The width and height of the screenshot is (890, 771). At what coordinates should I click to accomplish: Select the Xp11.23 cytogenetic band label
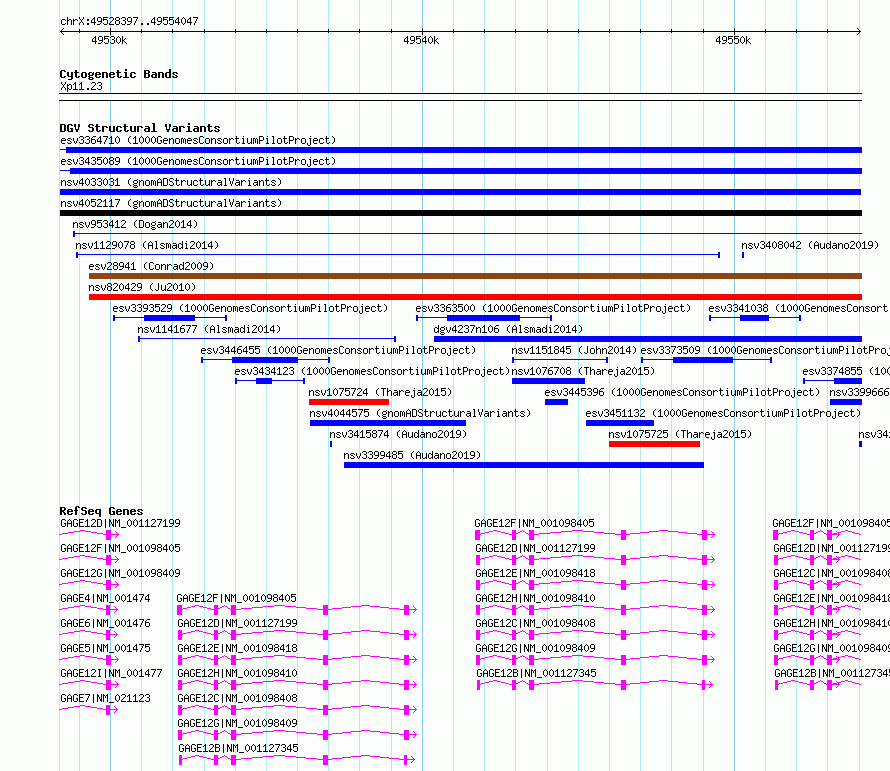pos(81,86)
